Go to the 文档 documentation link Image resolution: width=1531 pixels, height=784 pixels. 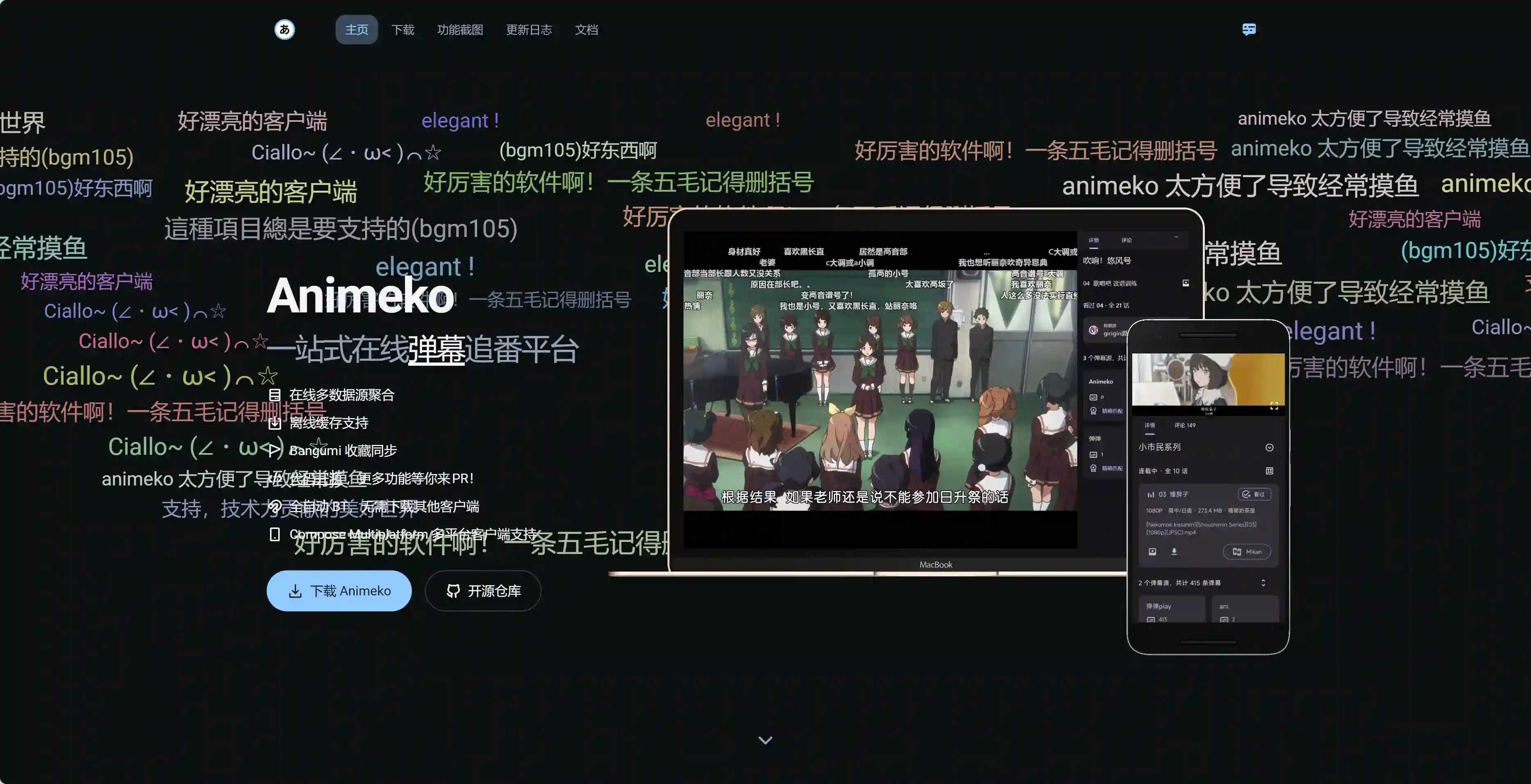click(586, 30)
